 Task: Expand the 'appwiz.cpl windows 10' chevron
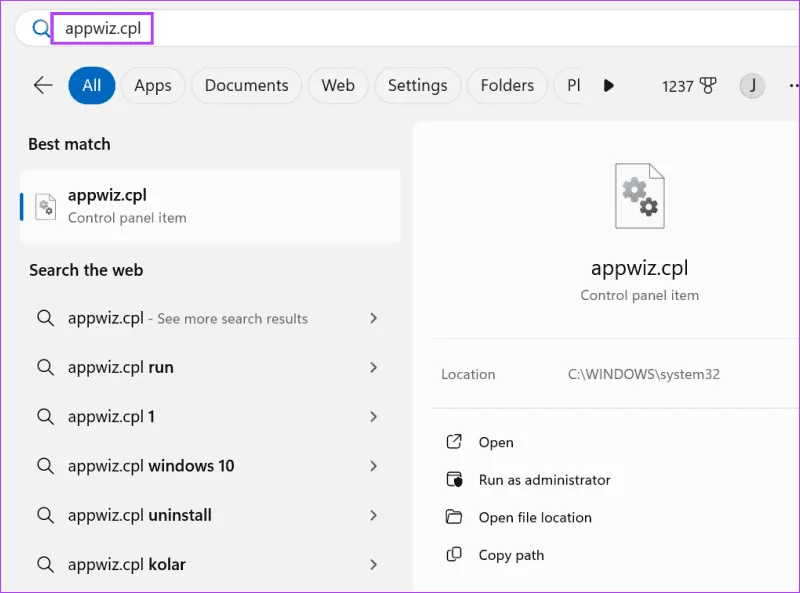pyautogui.click(x=373, y=466)
